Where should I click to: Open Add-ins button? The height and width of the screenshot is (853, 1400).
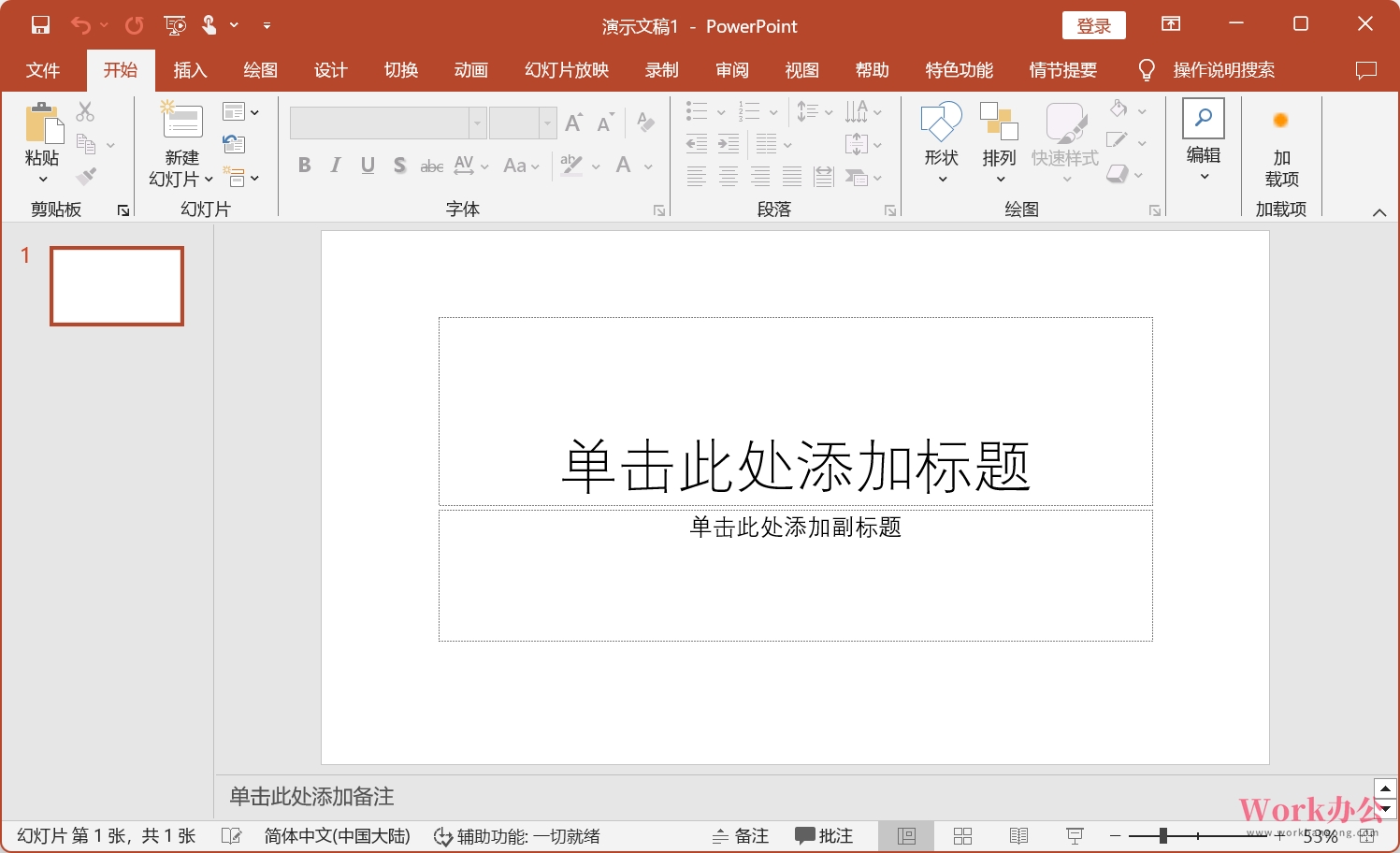tap(1281, 144)
